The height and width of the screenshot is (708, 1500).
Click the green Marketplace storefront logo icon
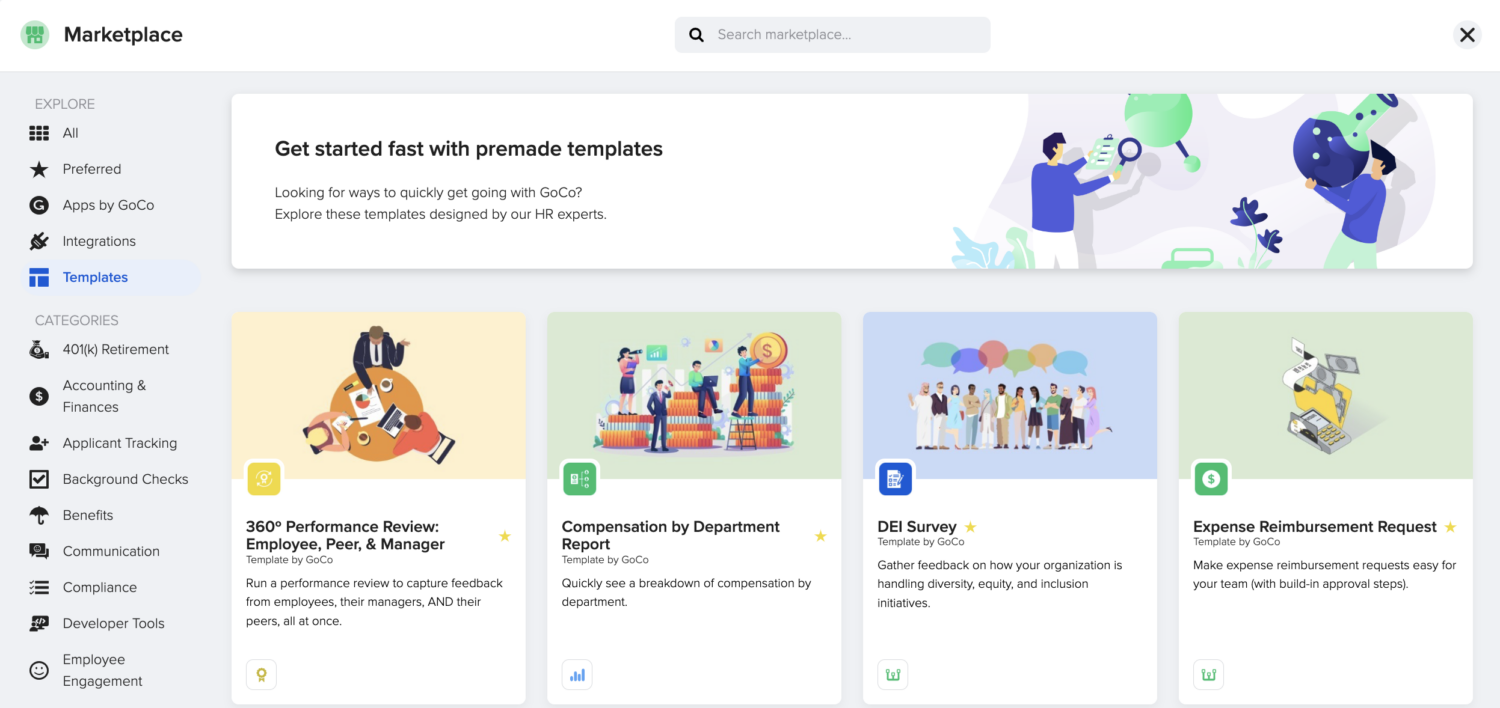[35, 35]
